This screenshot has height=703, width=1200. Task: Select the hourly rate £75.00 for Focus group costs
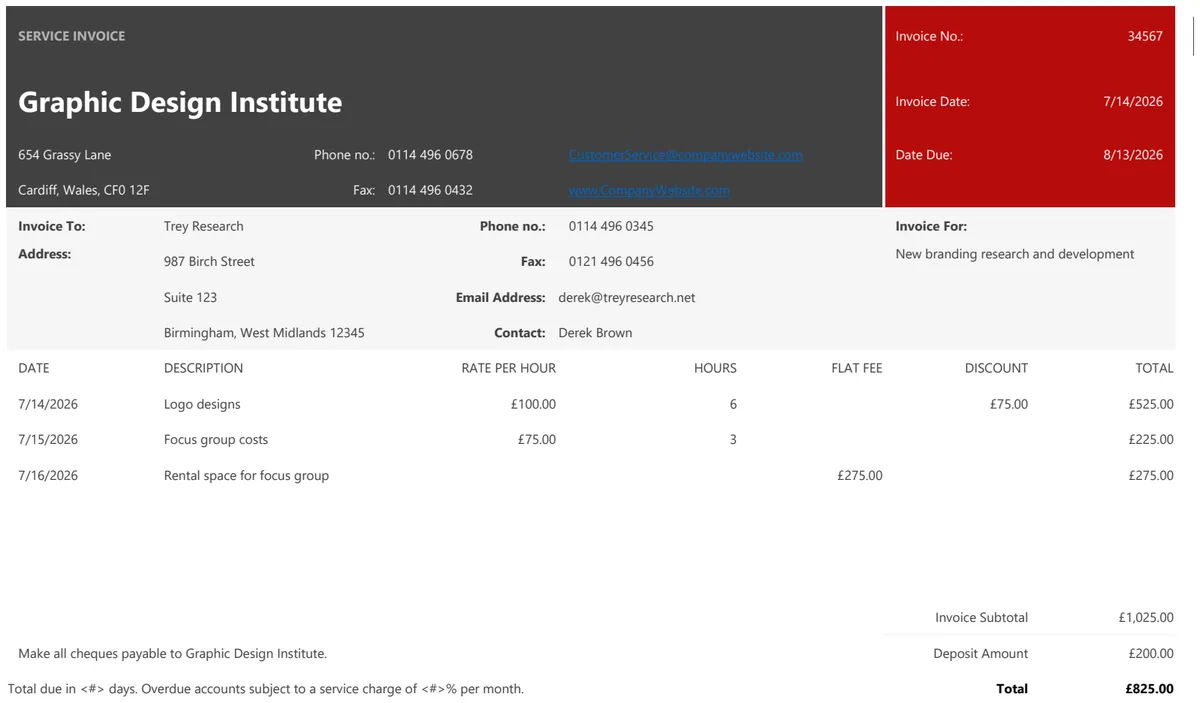(x=537, y=439)
